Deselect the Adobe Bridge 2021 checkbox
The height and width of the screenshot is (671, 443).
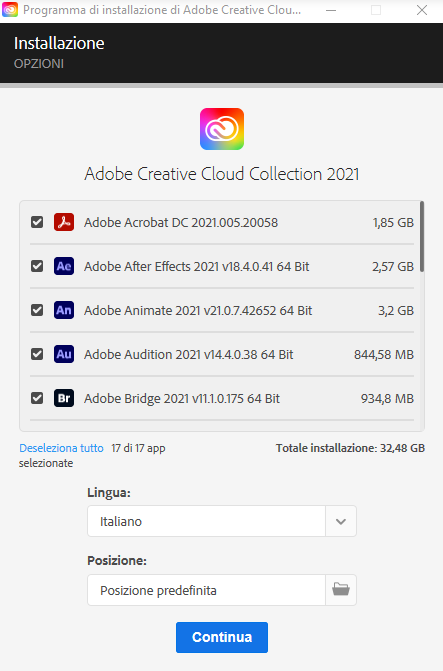[37, 398]
